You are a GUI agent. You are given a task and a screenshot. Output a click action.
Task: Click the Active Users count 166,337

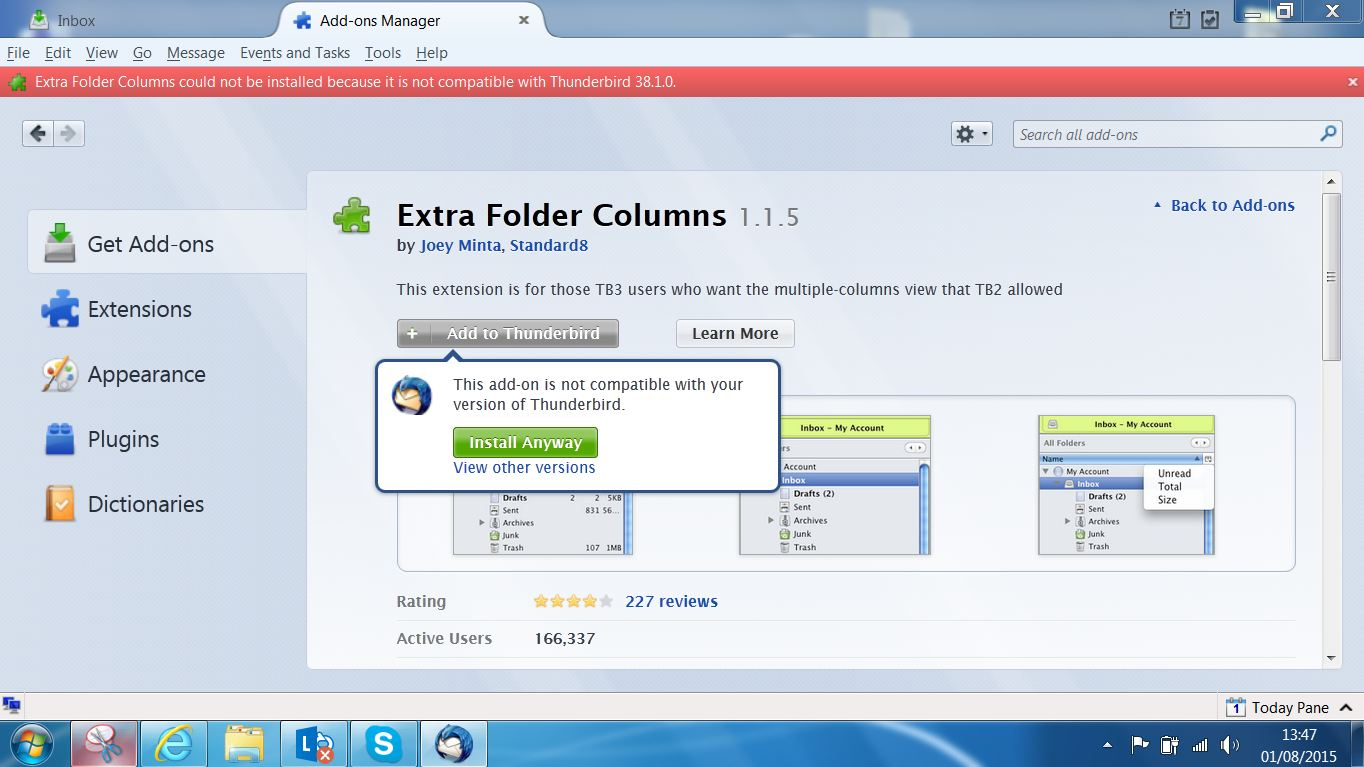tap(564, 638)
